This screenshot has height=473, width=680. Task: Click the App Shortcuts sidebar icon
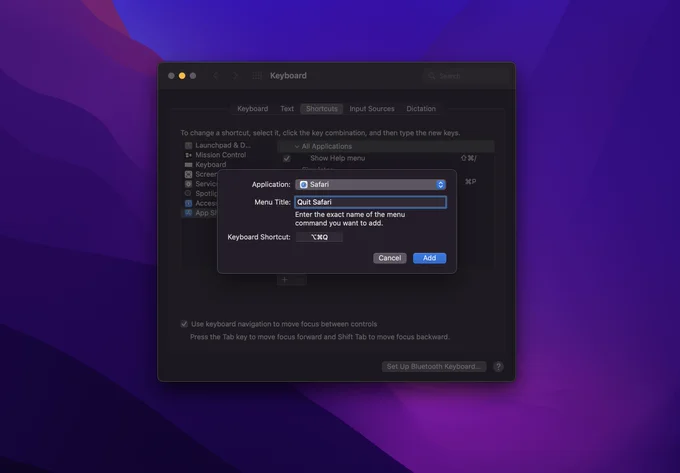(x=188, y=213)
